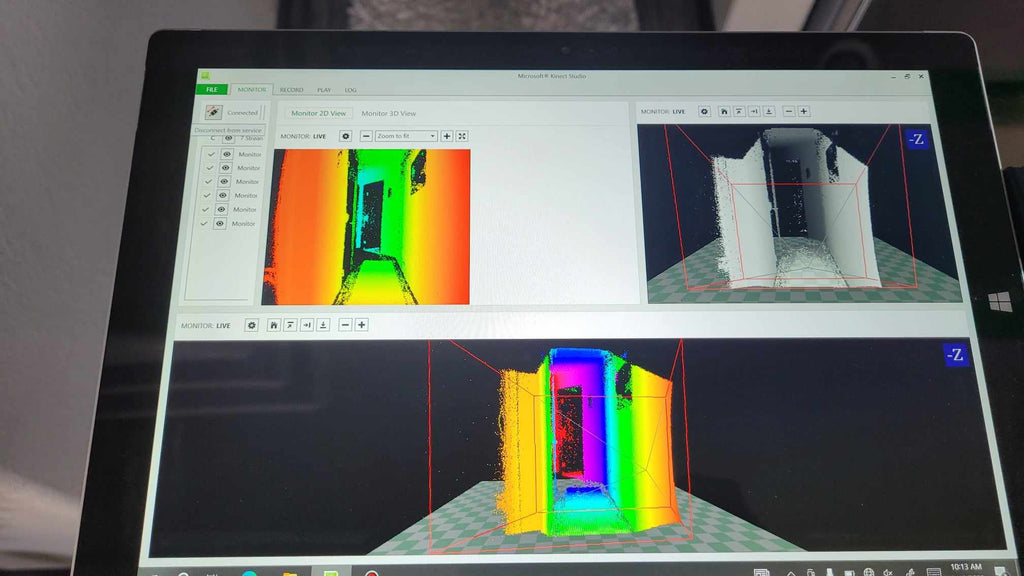Zoom in the 2D view with the plus button
This screenshot has height=576, width=1024.
click(447, 136)
